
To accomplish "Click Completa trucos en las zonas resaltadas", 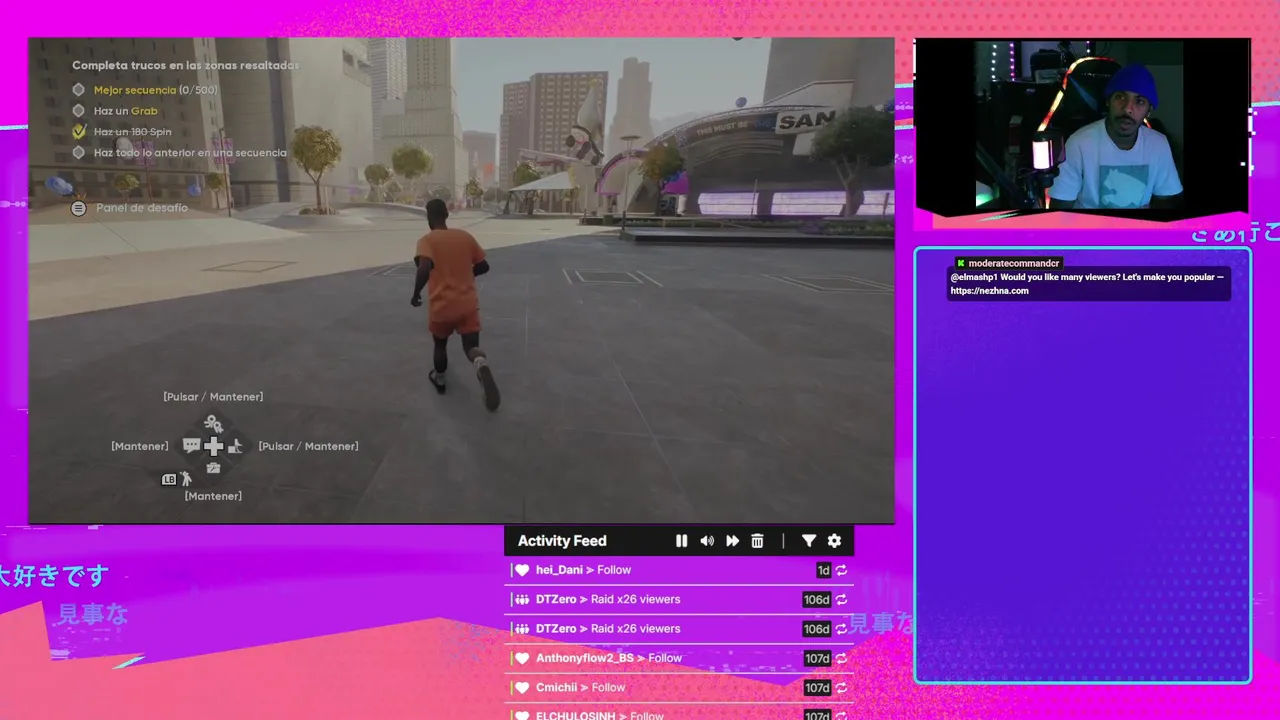I will [185, 65].
